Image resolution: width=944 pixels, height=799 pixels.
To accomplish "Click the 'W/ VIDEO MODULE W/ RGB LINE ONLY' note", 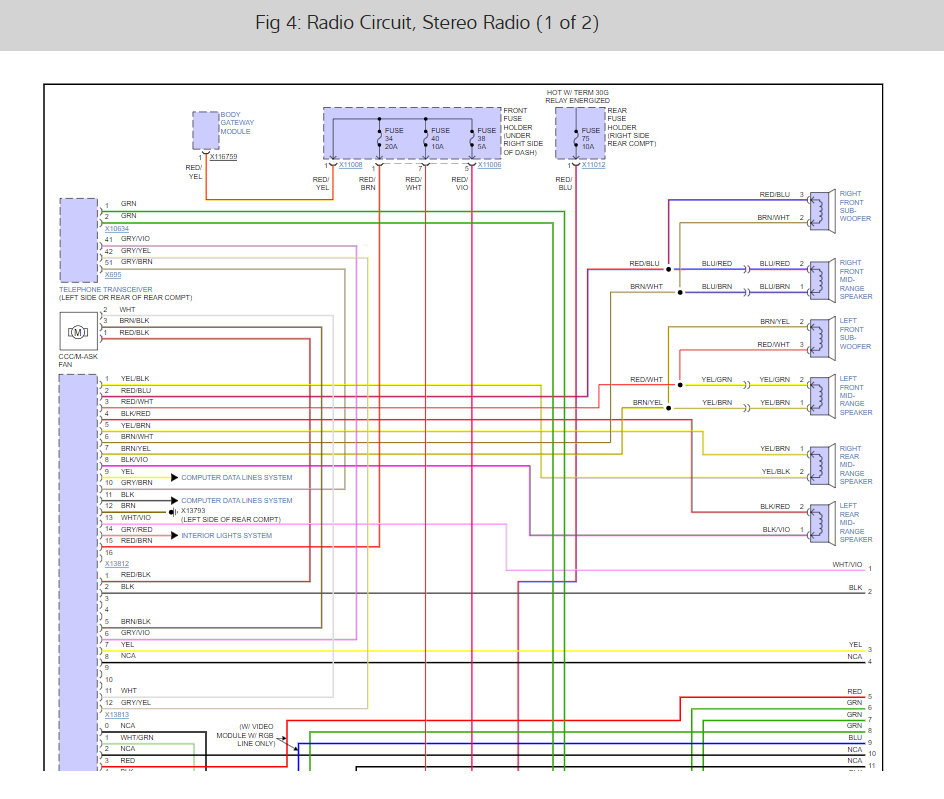I will point(245,735).
